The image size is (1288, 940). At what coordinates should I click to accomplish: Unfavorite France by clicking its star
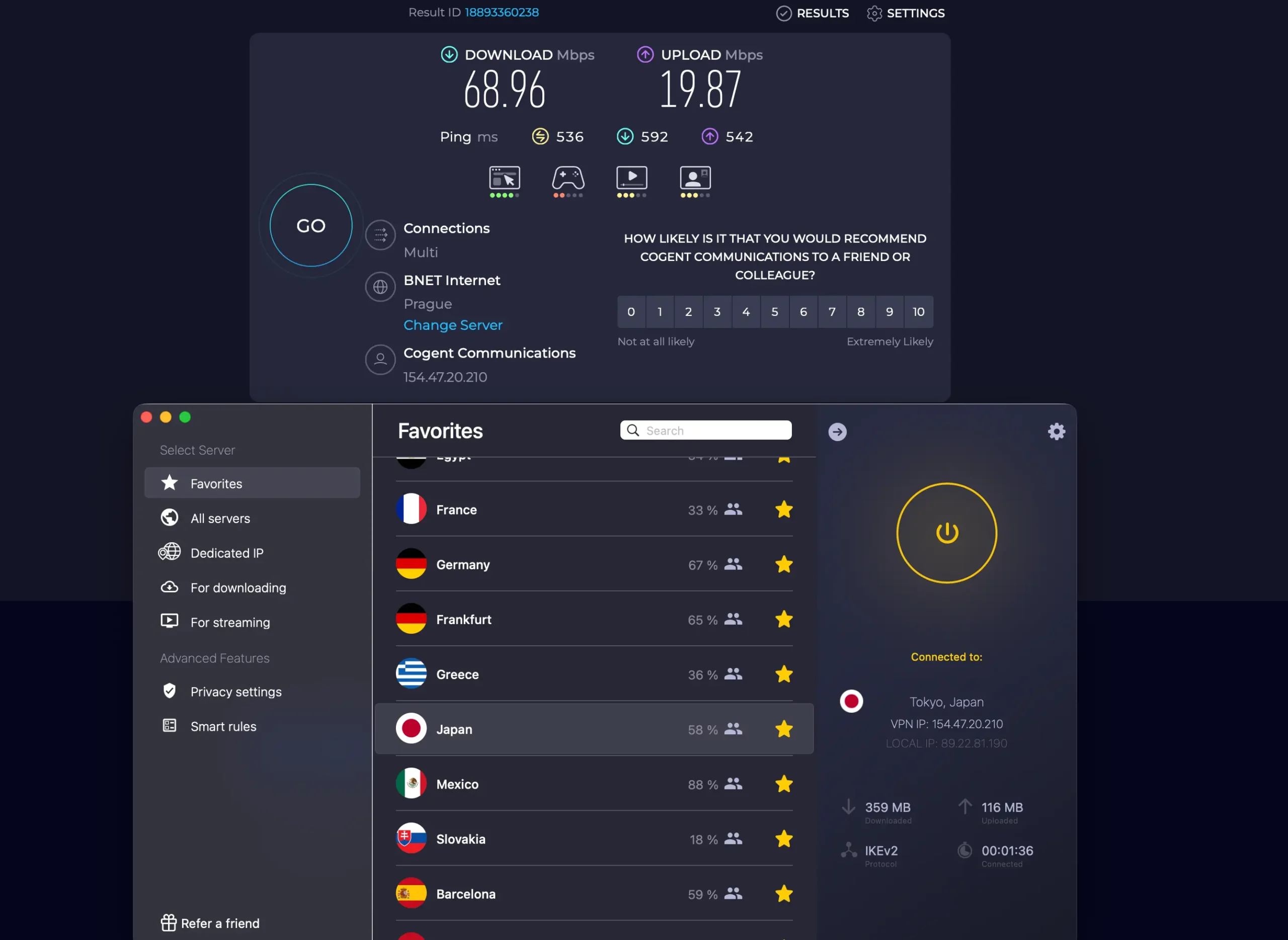(x=784, y=509)
